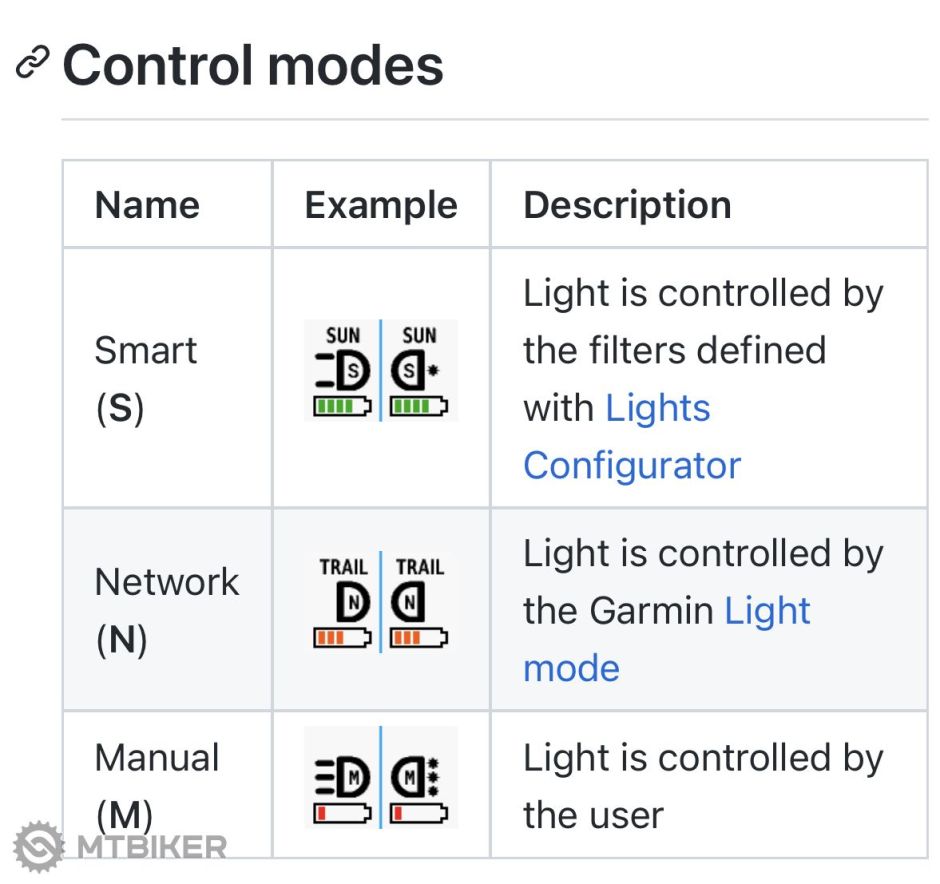This screenshot has height=884, width=940.
Task: Click the Control modes heading
Action: click(253, 65)
